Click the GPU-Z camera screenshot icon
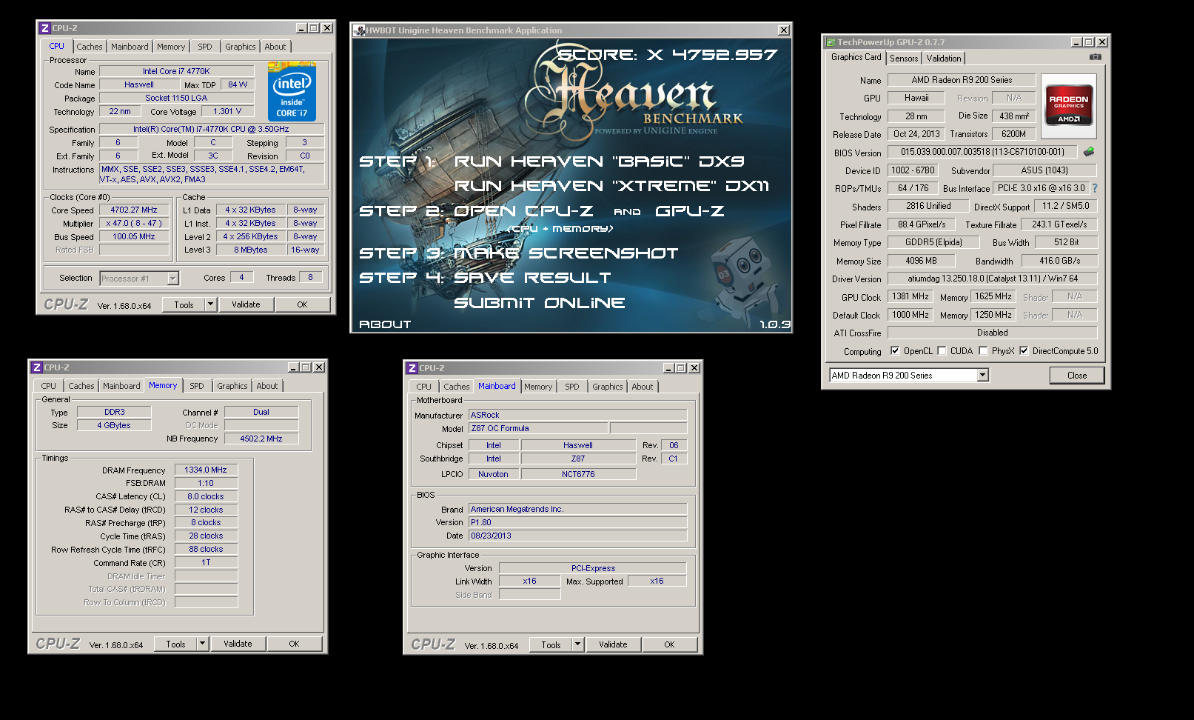1194x720 pixels. tap(1095, 57)
